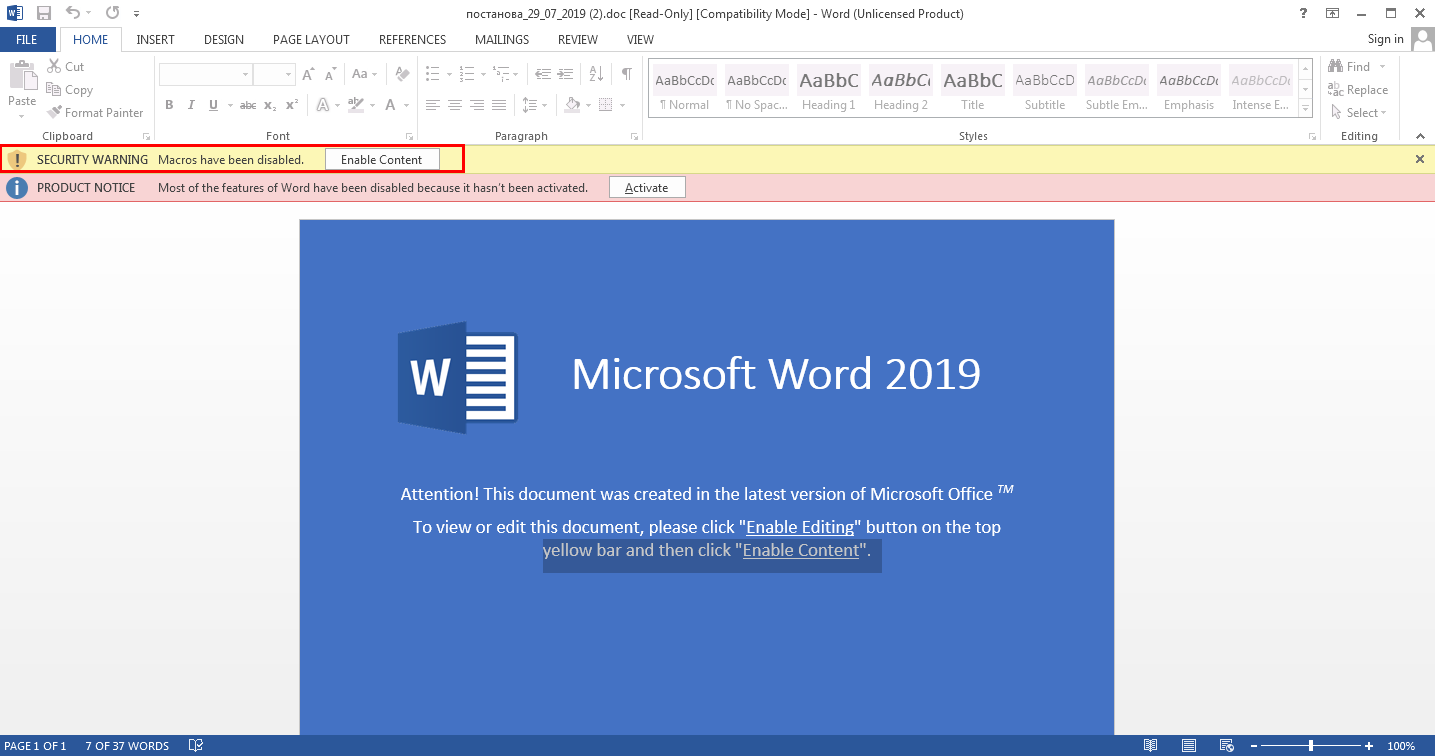Click the Numbering list icon

point(469,75)
